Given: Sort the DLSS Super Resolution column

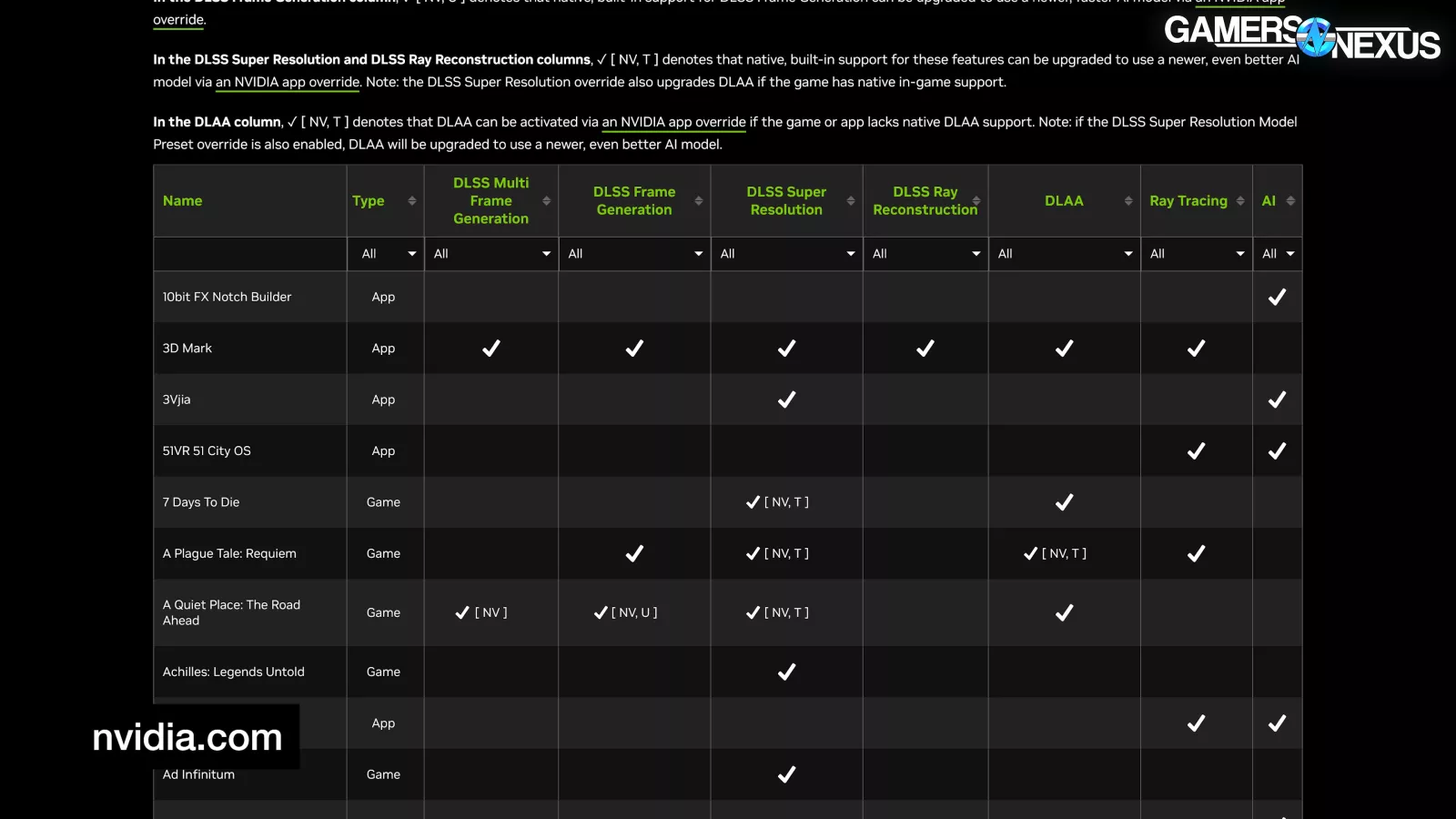Looking at the screenshot, I should pyautogui.click(x=851, y=201).
